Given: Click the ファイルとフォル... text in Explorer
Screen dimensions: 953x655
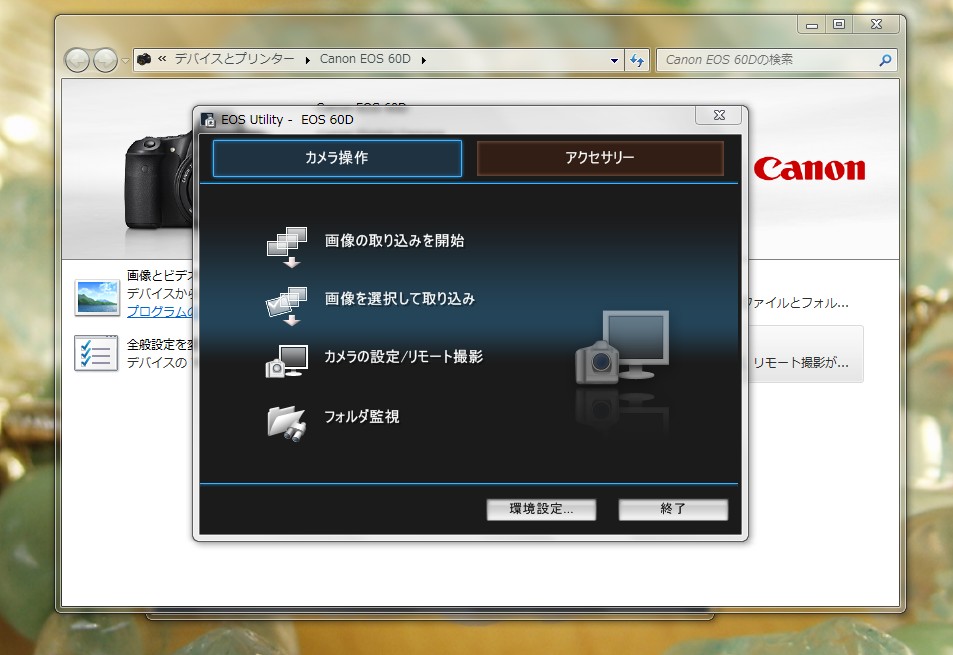Looking at the screenshot, I should 797,303.
